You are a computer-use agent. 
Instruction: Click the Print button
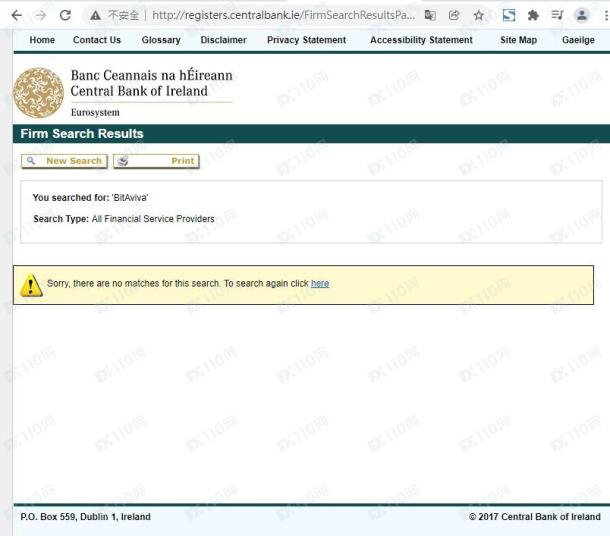(156, 161)
